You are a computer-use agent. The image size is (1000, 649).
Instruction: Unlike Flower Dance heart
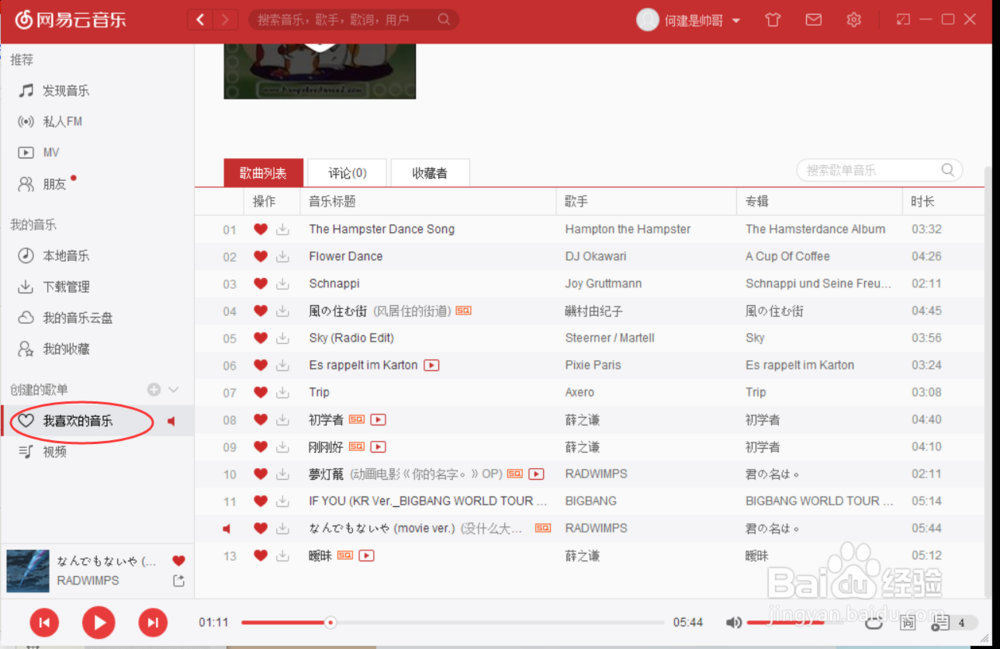pyautogui.click(x=260, y=256)
